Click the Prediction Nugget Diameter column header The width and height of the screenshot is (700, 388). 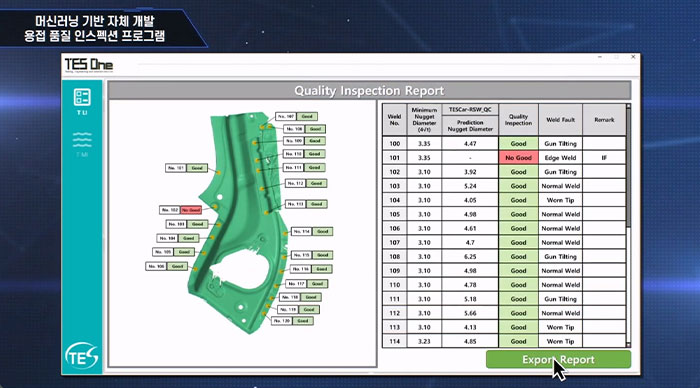470,125
